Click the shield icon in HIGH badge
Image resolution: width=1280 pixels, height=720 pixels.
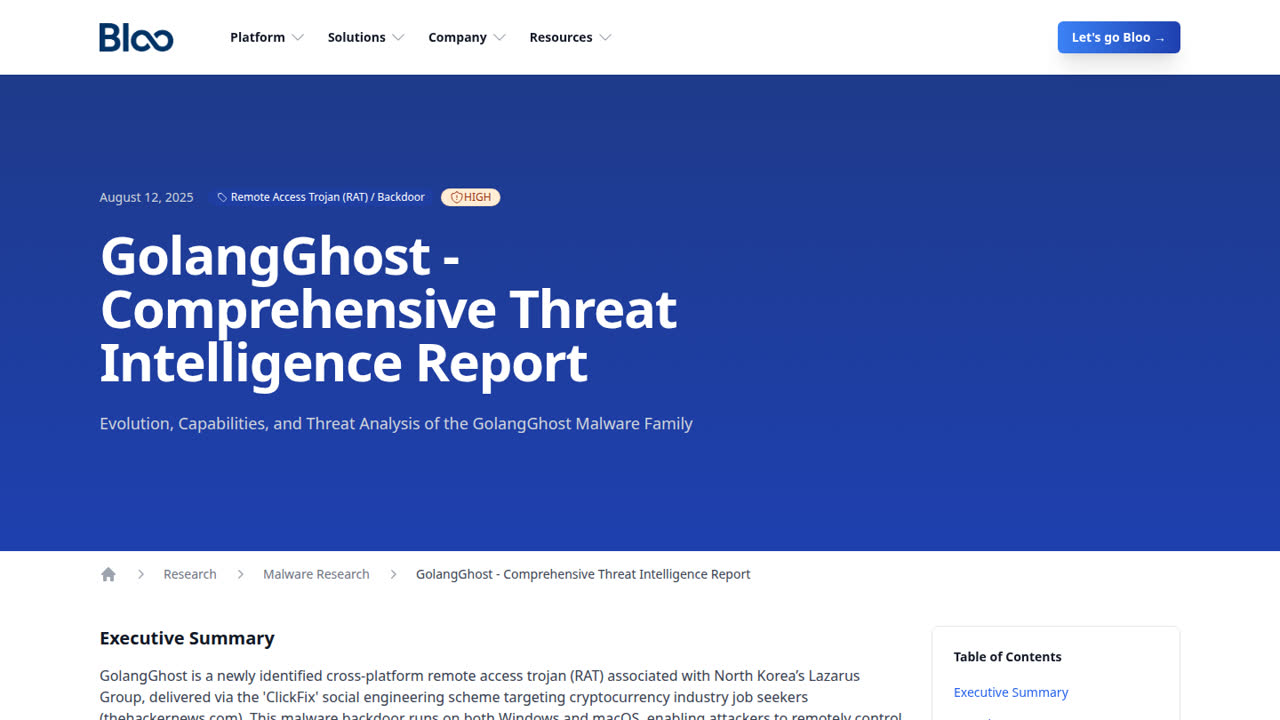[456, 197]
